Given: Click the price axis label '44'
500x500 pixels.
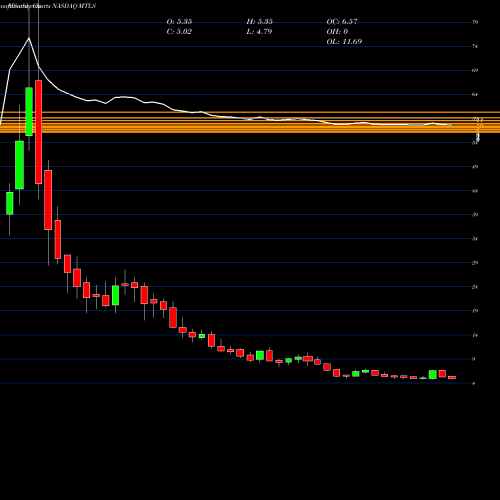Looking at the screenshot, I should (x=475, y=191).
